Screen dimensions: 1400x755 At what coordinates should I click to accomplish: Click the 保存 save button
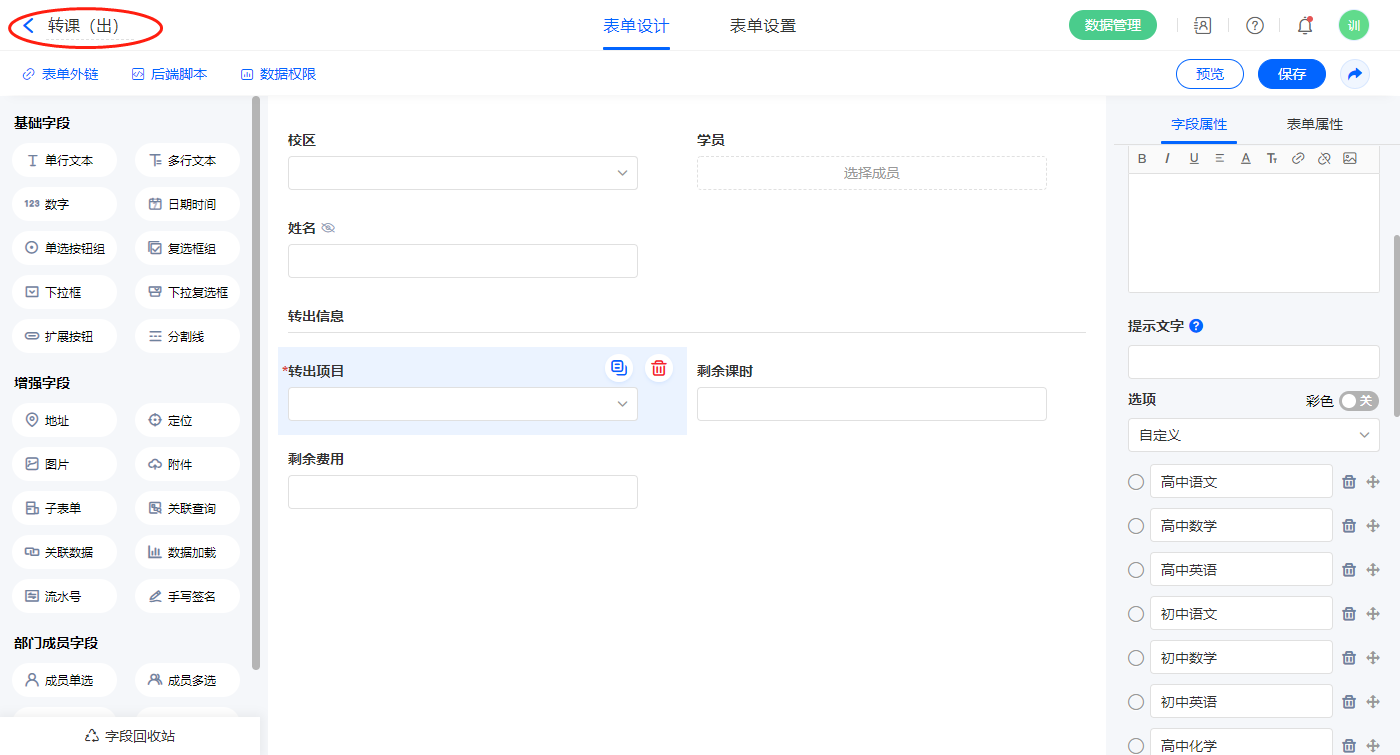click(x=1291, y=74)
